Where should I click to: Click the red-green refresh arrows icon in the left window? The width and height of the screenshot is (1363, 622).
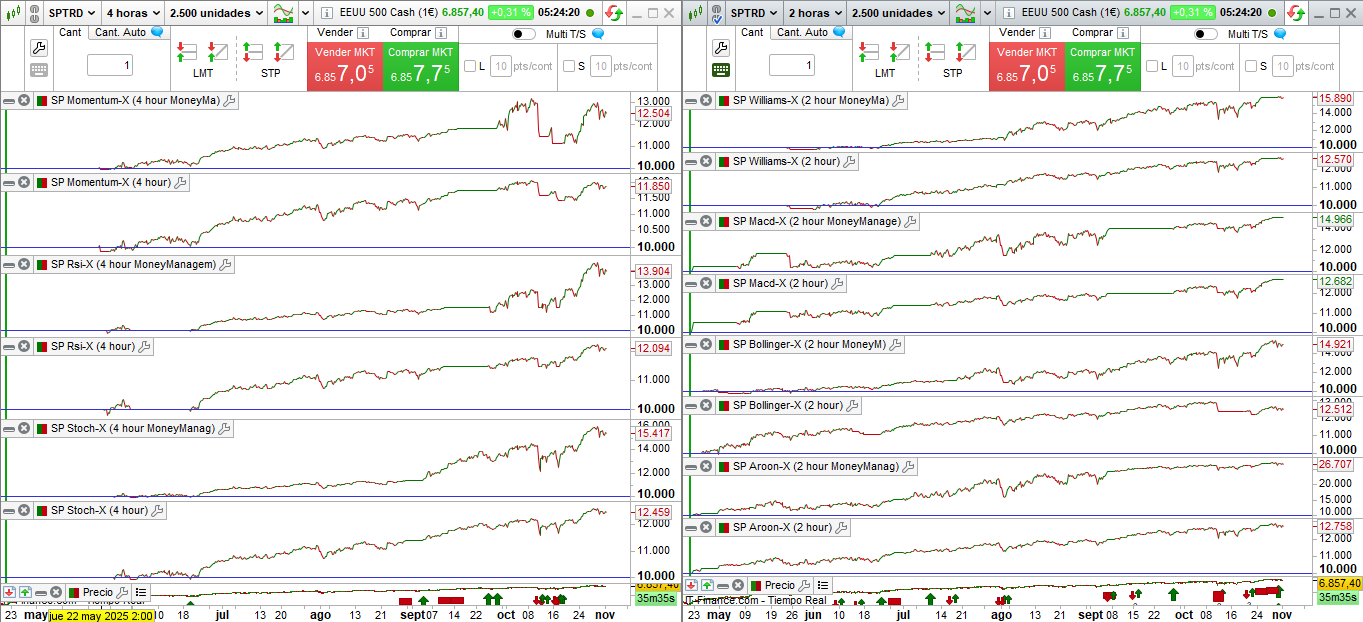(x=612, y=13)
